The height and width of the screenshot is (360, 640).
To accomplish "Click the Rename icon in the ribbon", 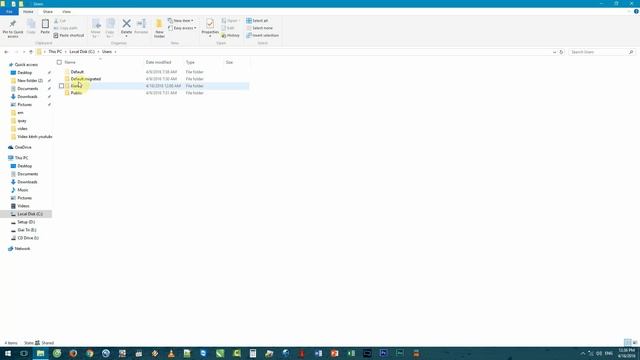I will (x=141, y=24).
